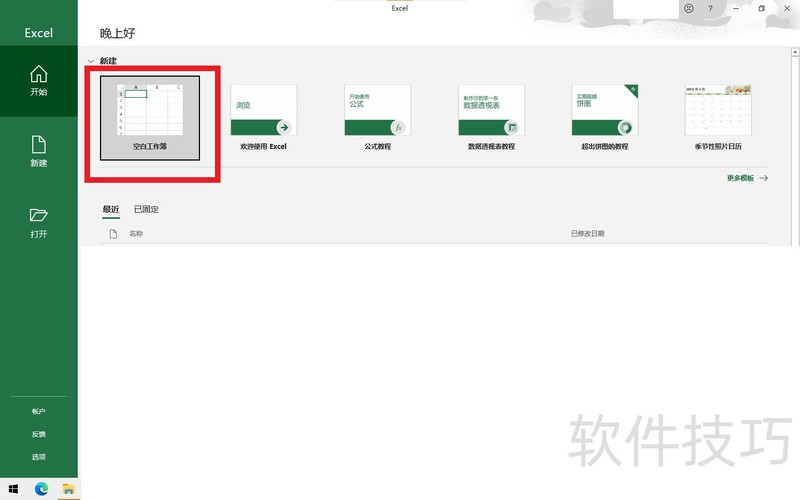Open the 开始 home page in sidebar
This screenshot has height=500, width=800.
click(x=39, y=81)
